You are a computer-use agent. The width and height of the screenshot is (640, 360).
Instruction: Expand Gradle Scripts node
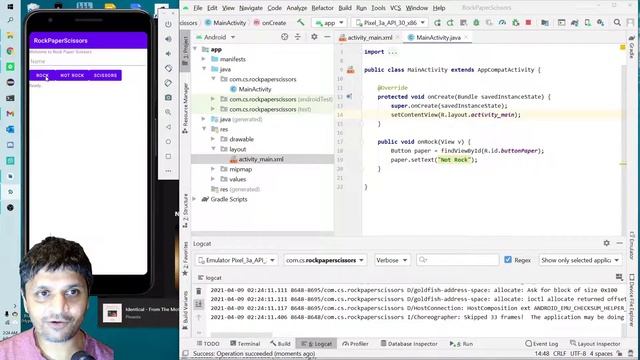coord(195,199)
